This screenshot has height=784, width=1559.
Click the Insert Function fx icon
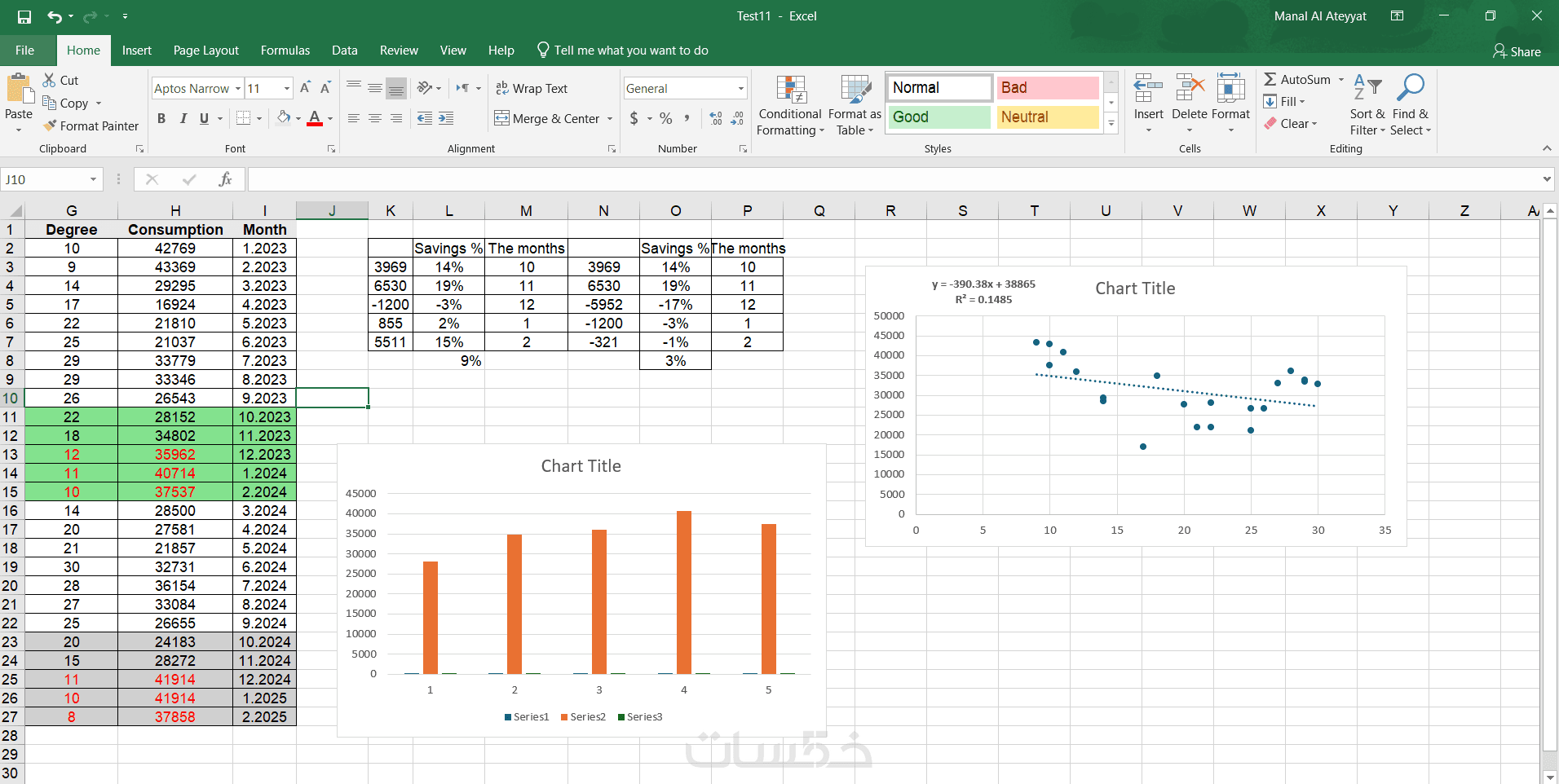(x=225, y=179)
